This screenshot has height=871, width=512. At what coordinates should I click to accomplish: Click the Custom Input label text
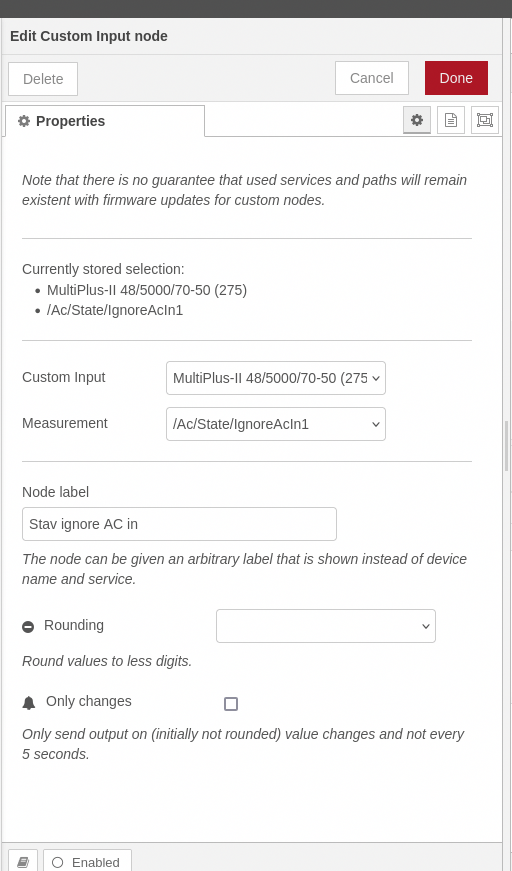(x=64, y=377)
